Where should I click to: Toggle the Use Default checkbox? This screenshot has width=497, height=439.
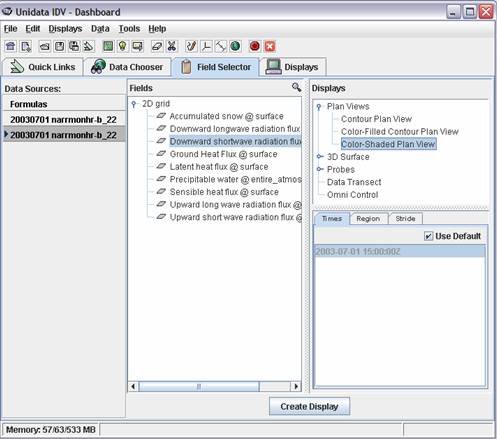[428, 236]
